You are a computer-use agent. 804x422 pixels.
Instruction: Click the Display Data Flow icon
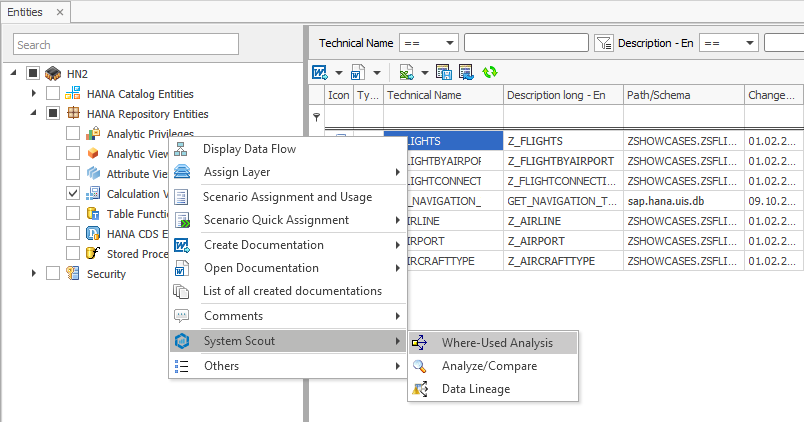(182, 149)
